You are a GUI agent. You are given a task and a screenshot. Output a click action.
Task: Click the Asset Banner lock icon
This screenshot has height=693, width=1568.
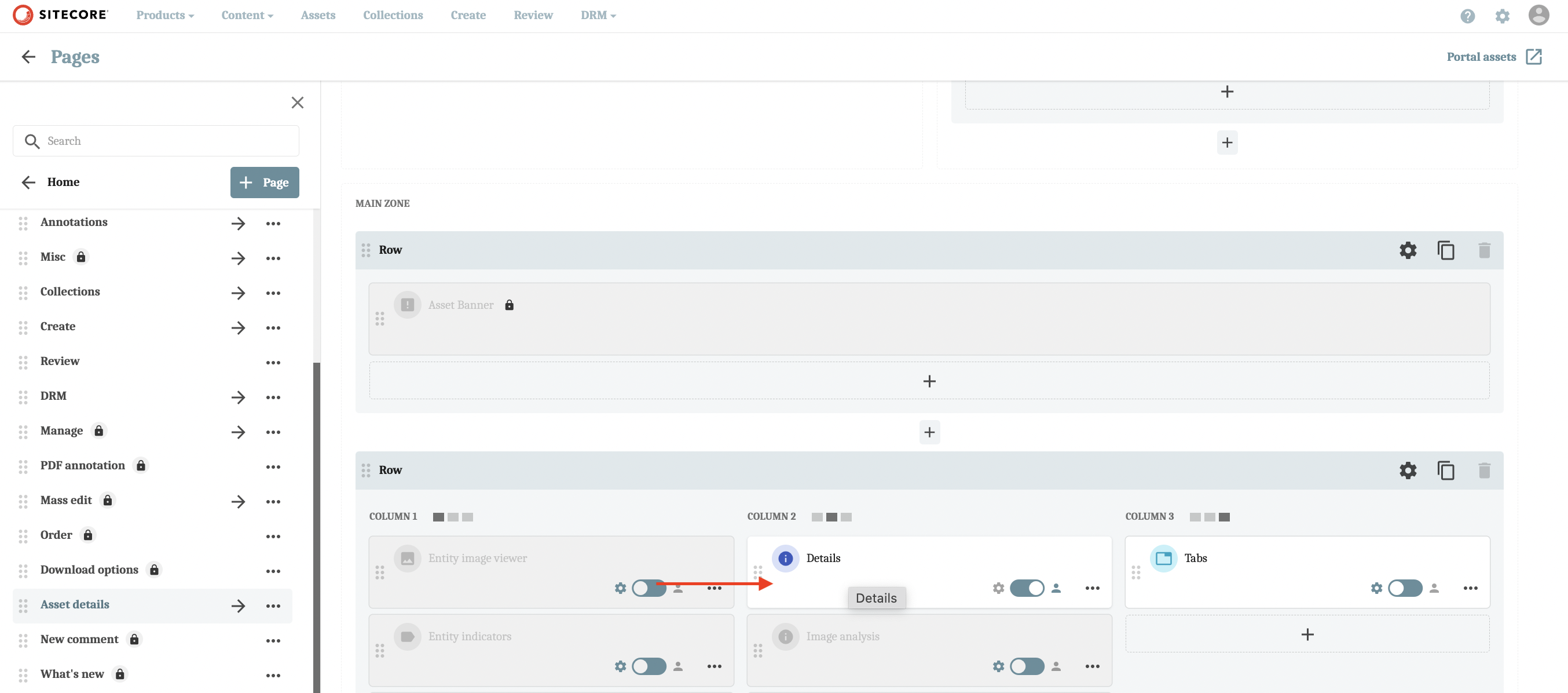[509, 305]
